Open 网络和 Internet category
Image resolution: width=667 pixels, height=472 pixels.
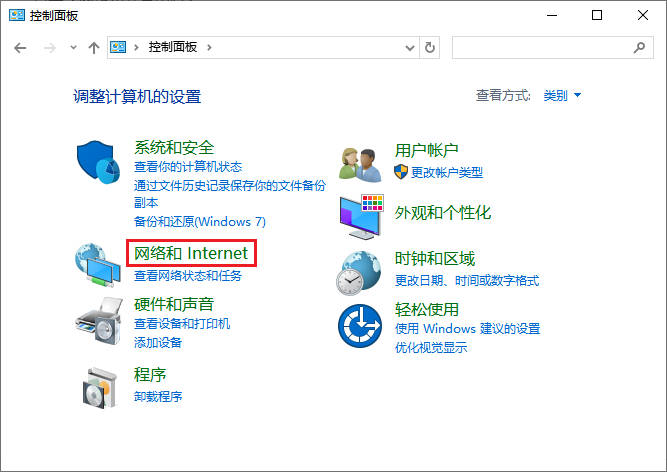click(x=191, y=253)
